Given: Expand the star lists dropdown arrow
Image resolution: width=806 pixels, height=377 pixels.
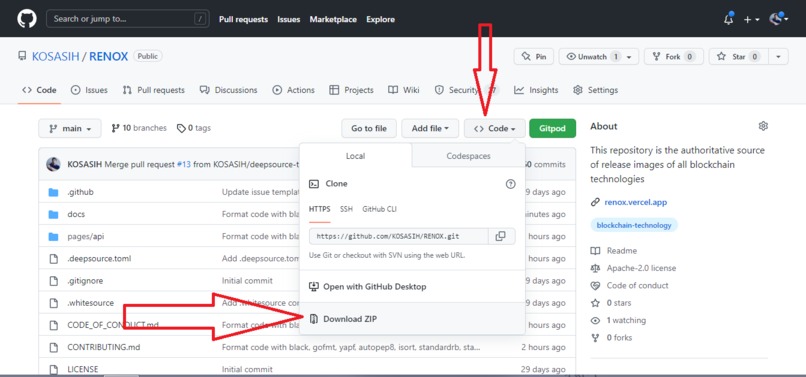Looking at the screenshot, I should point(778,57).
